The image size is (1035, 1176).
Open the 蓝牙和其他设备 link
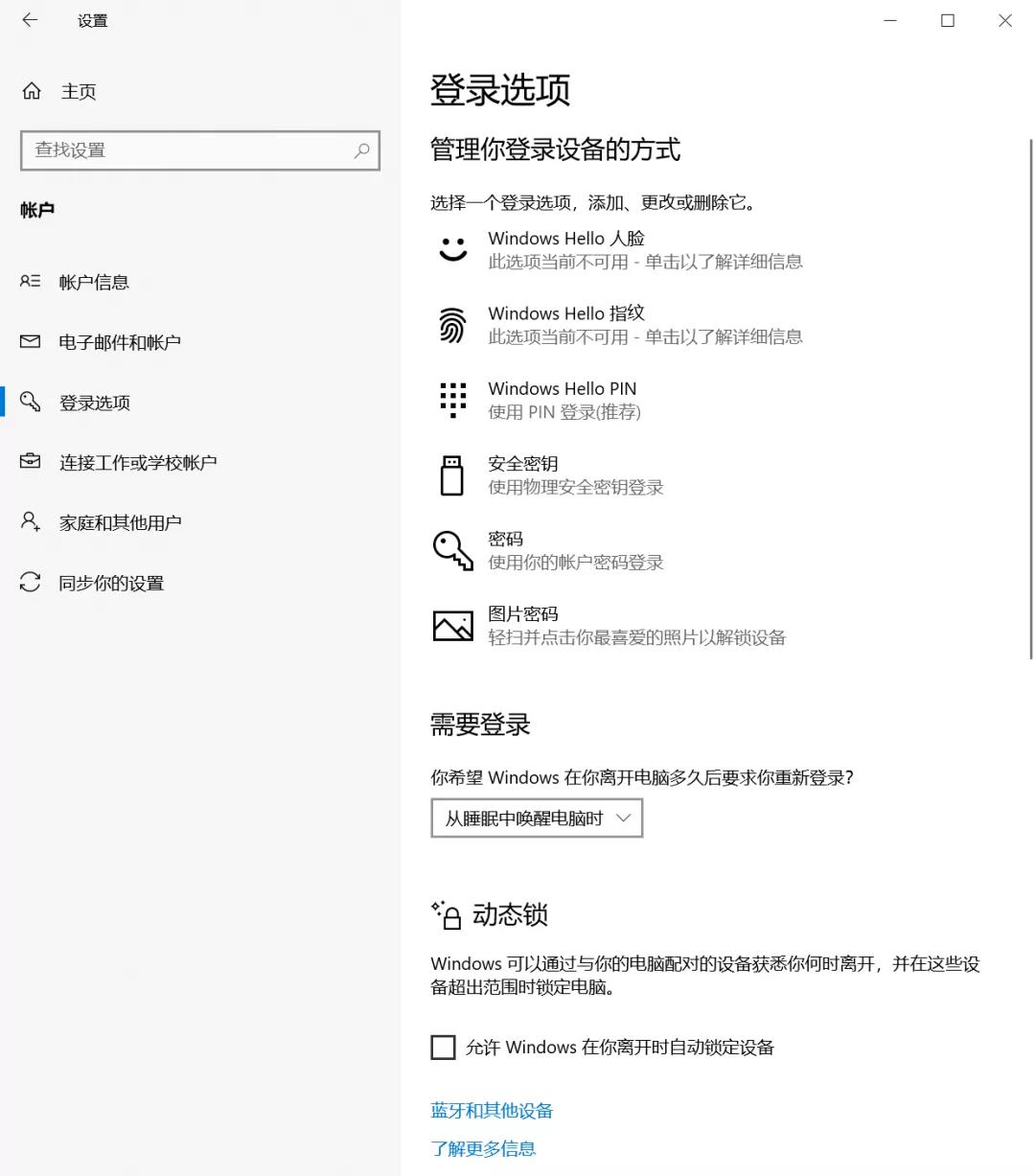(492, 1110)
